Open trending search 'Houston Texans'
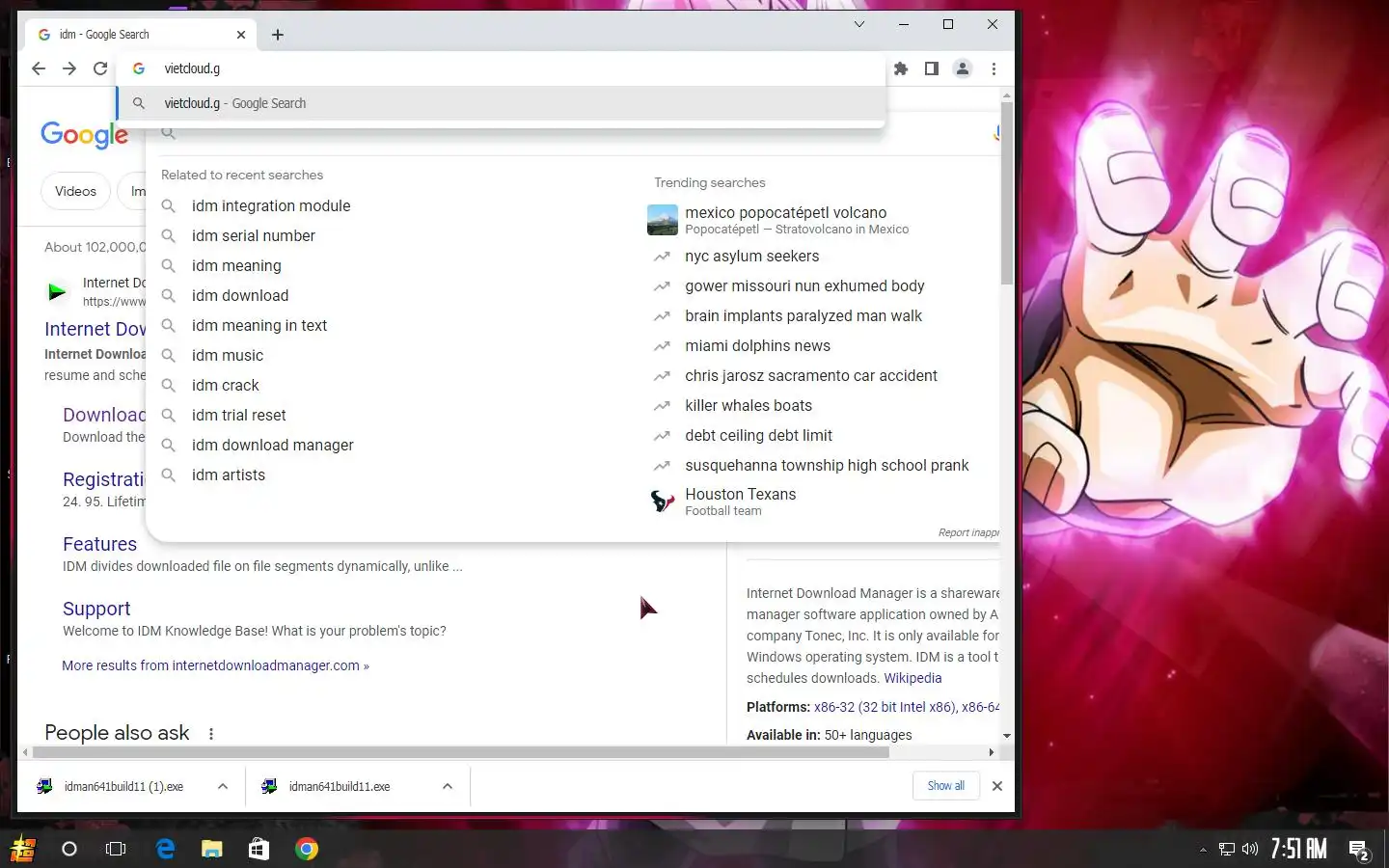Viewport: 1389px width, 868px height. [x=741, y=494]
